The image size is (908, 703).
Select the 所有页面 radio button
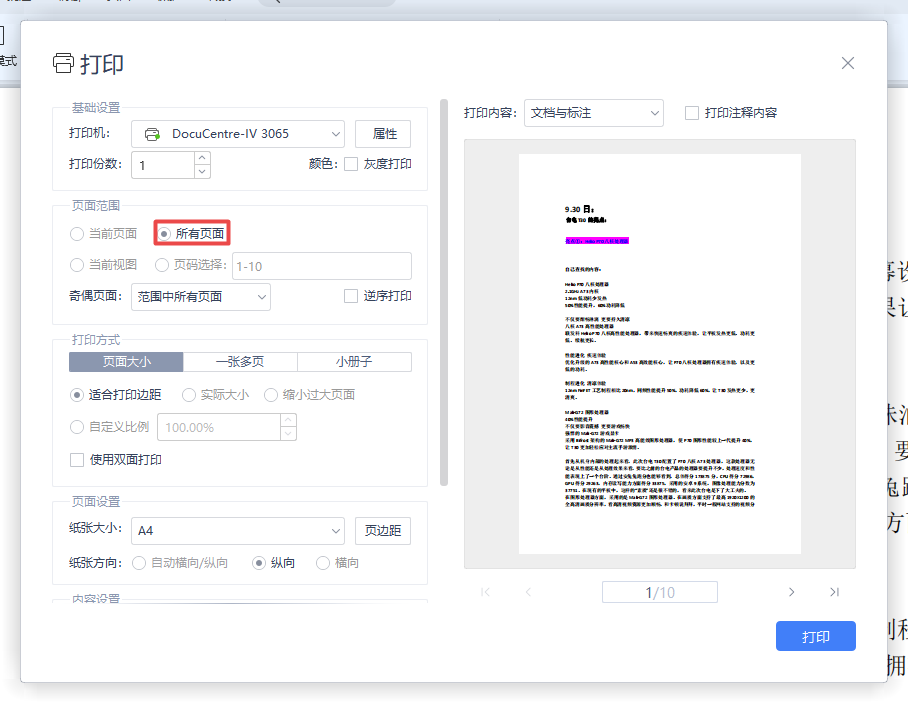[x=164, y=233]
